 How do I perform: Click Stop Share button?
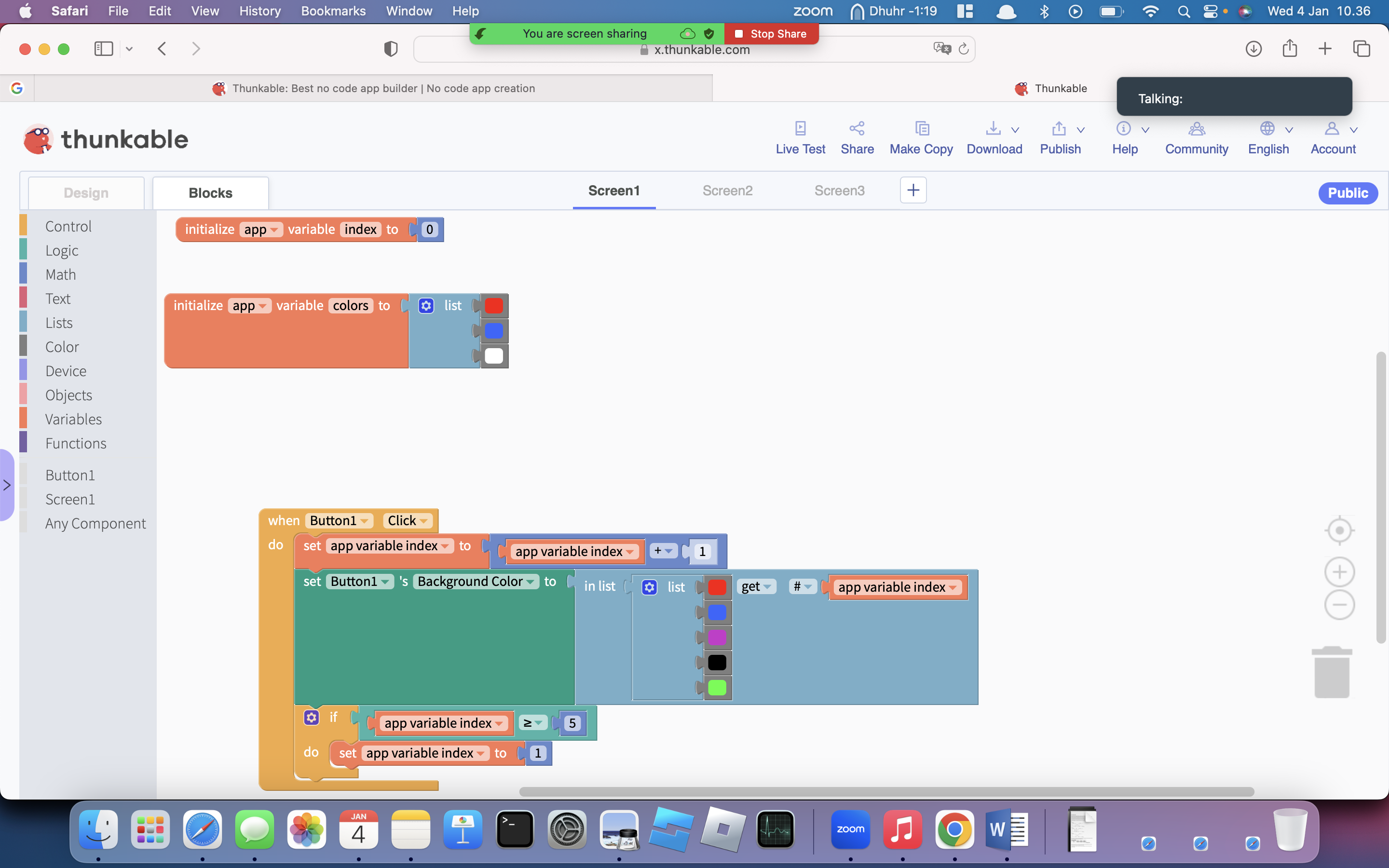[771, 34]
